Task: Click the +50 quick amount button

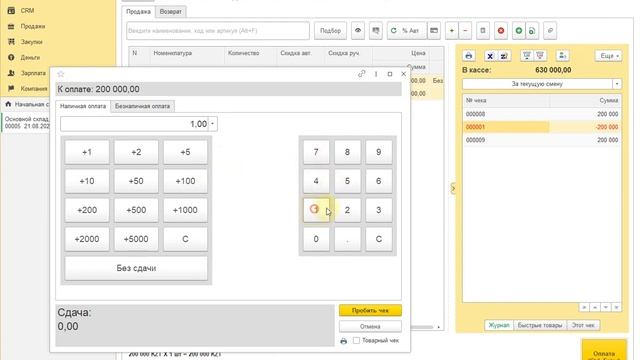Action: (136, 181)
